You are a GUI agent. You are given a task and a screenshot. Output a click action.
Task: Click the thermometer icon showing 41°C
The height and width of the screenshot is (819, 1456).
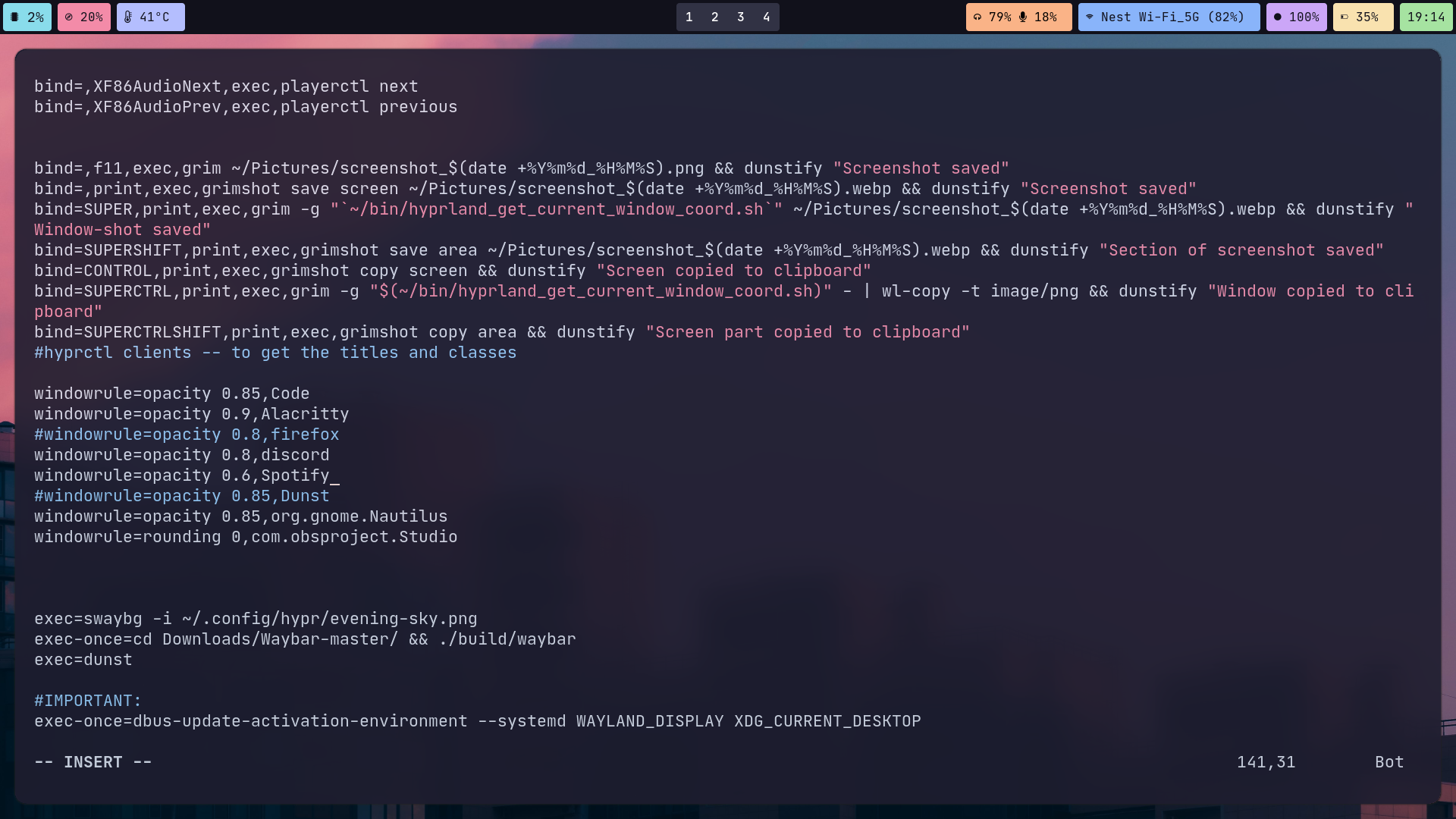(129, 16)
